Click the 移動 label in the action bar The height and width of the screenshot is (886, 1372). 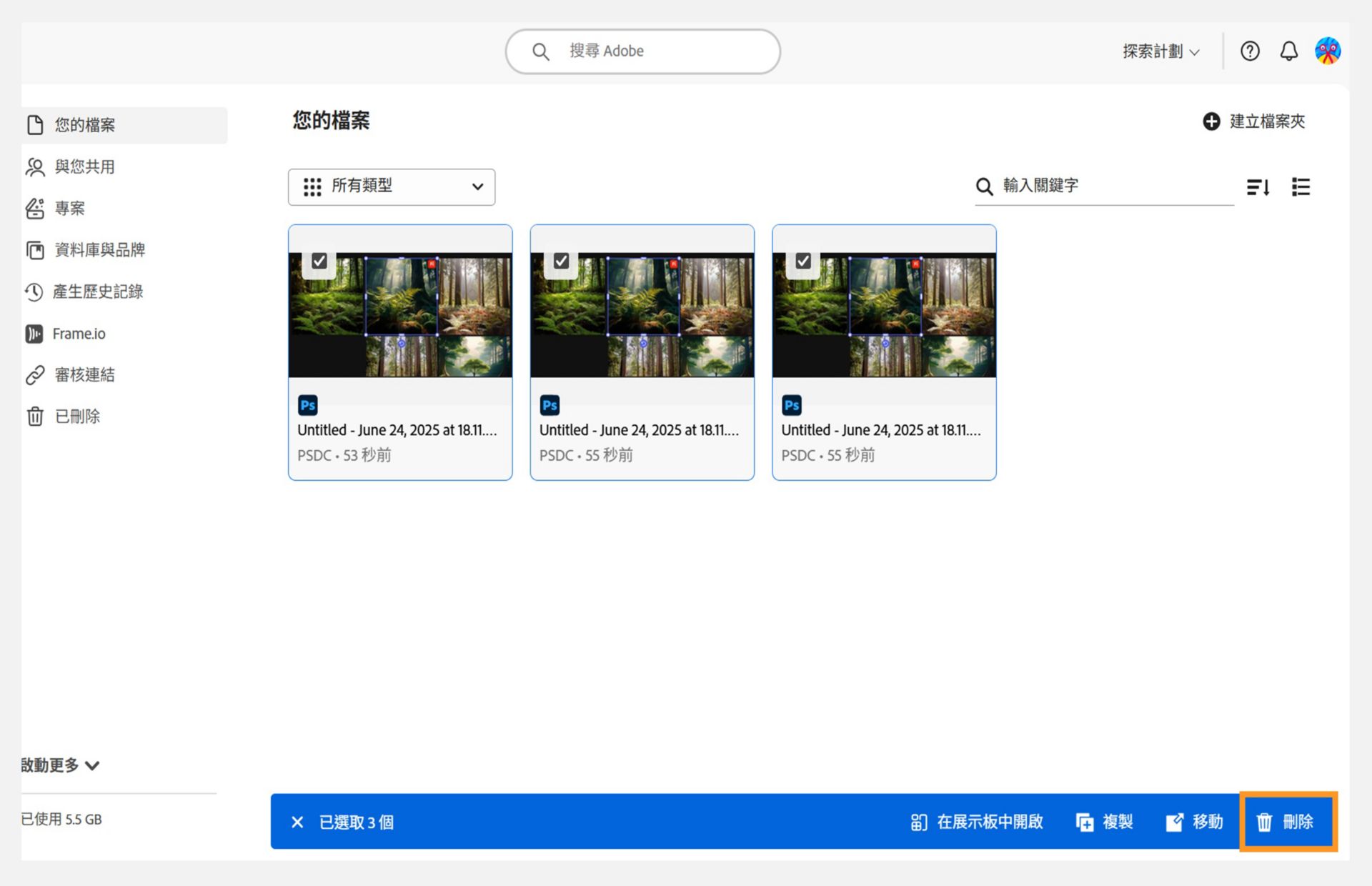[1208, 822]
